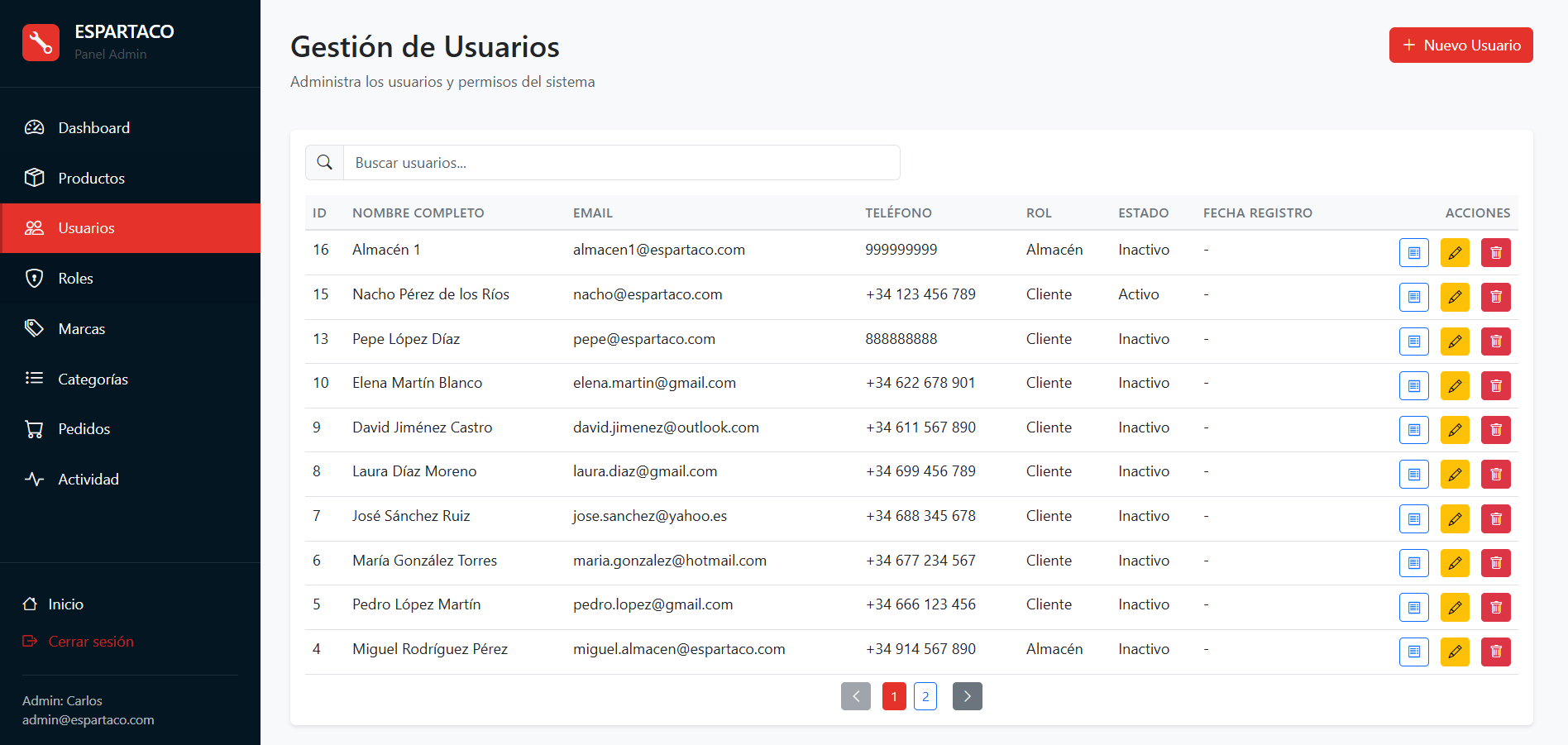Delete user Laura Díaz Moreno
Screen dimensions: 1568x745
(x=1496, y=475)
